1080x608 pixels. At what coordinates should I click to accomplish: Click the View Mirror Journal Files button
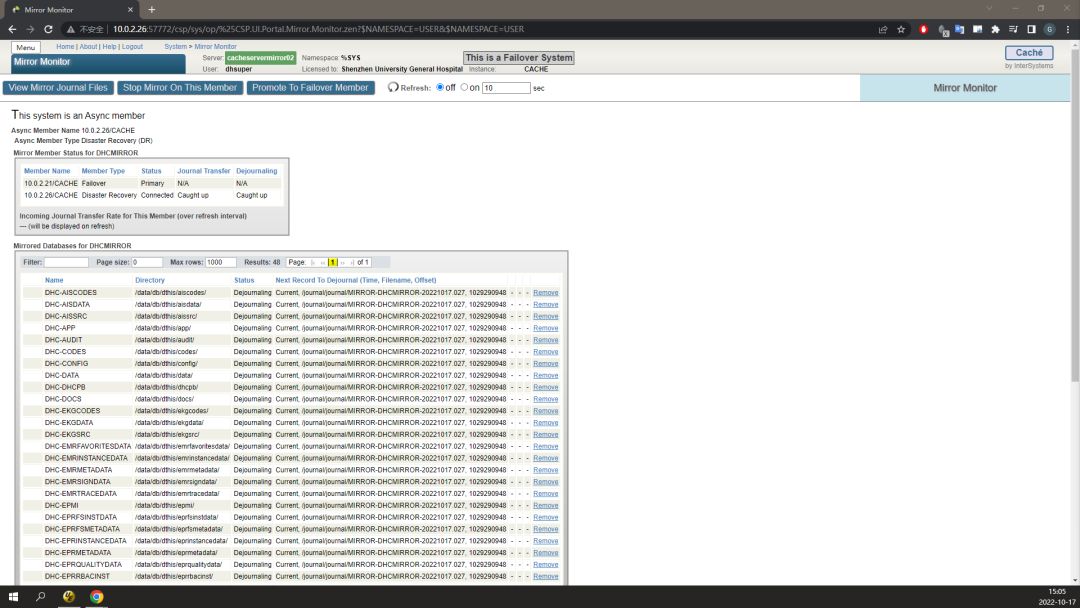[58, 87]
